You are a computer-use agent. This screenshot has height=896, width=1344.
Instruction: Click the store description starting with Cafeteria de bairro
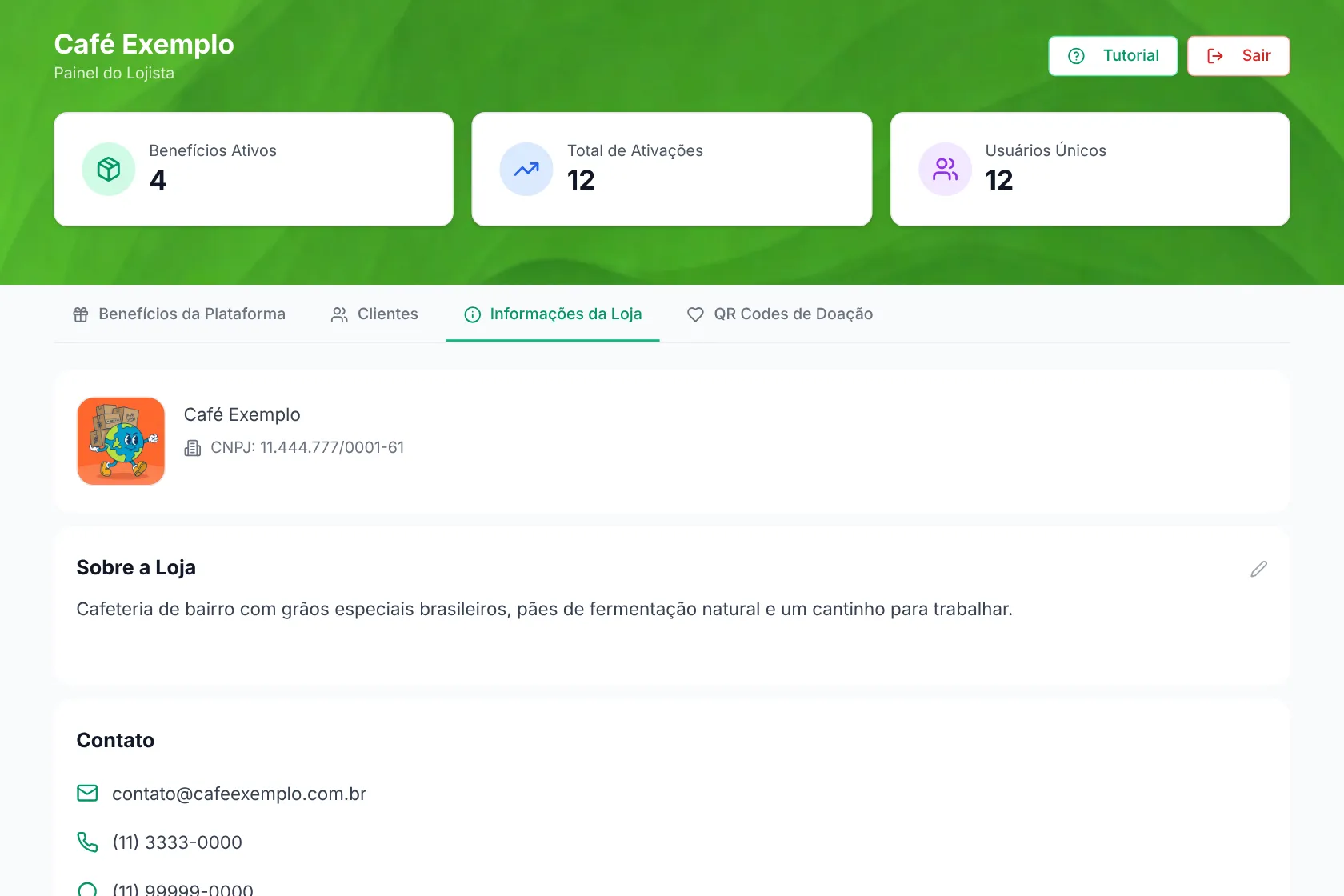(x=545, y=610)
